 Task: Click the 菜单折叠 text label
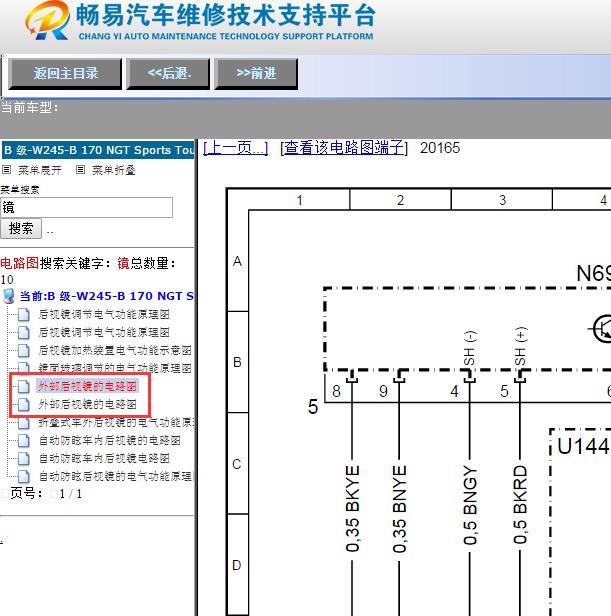[x=114, y=170]
